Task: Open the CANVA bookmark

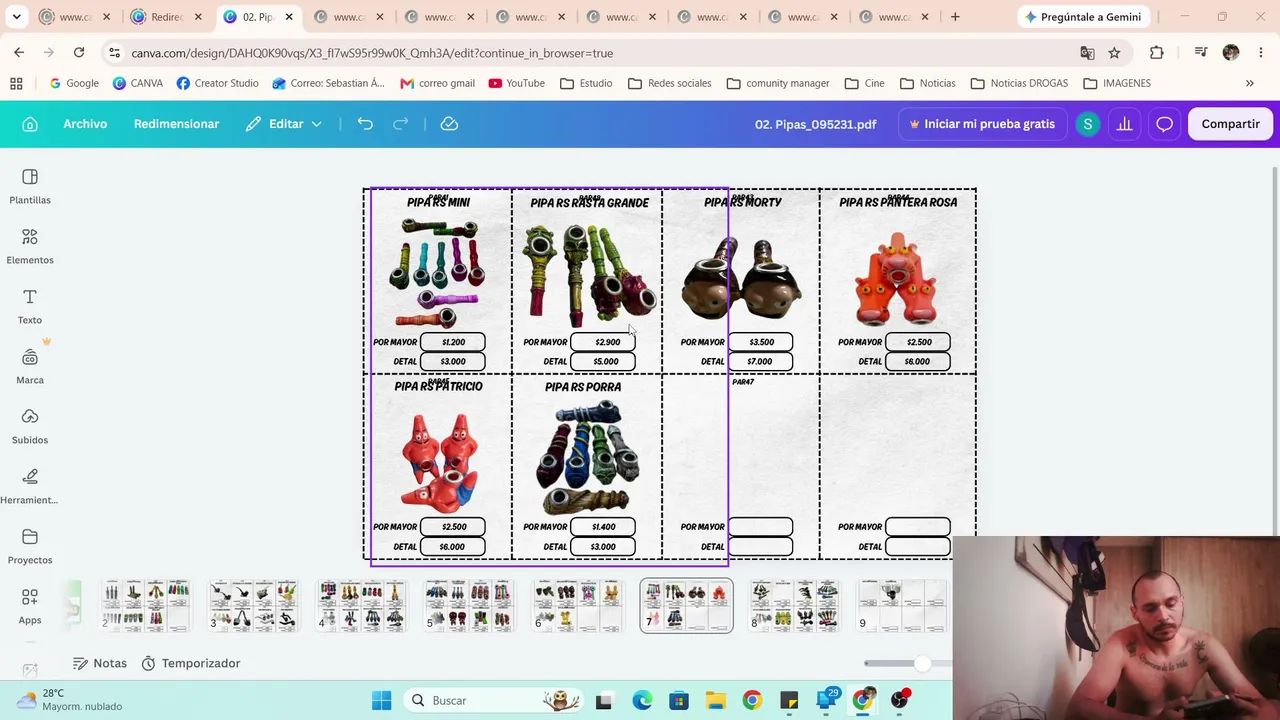Action: [x=138, y=83]
